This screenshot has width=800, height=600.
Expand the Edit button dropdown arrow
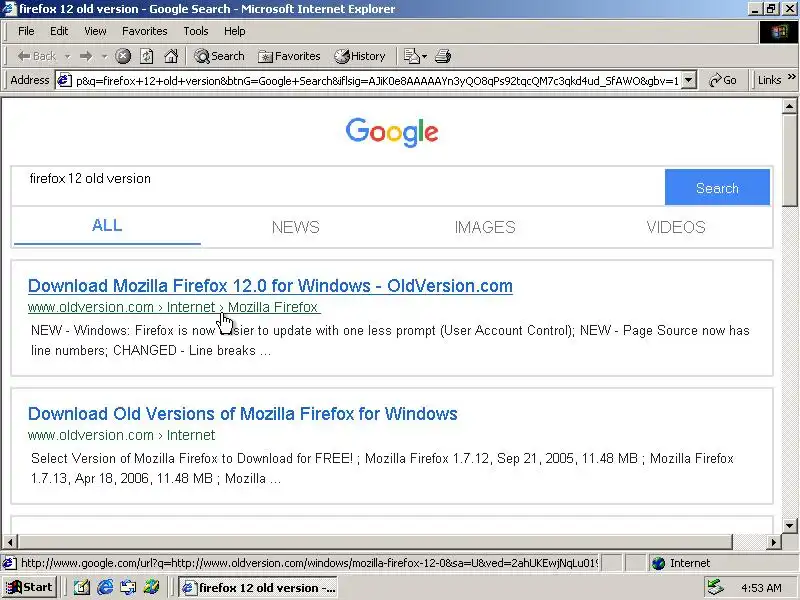[424, 56]
